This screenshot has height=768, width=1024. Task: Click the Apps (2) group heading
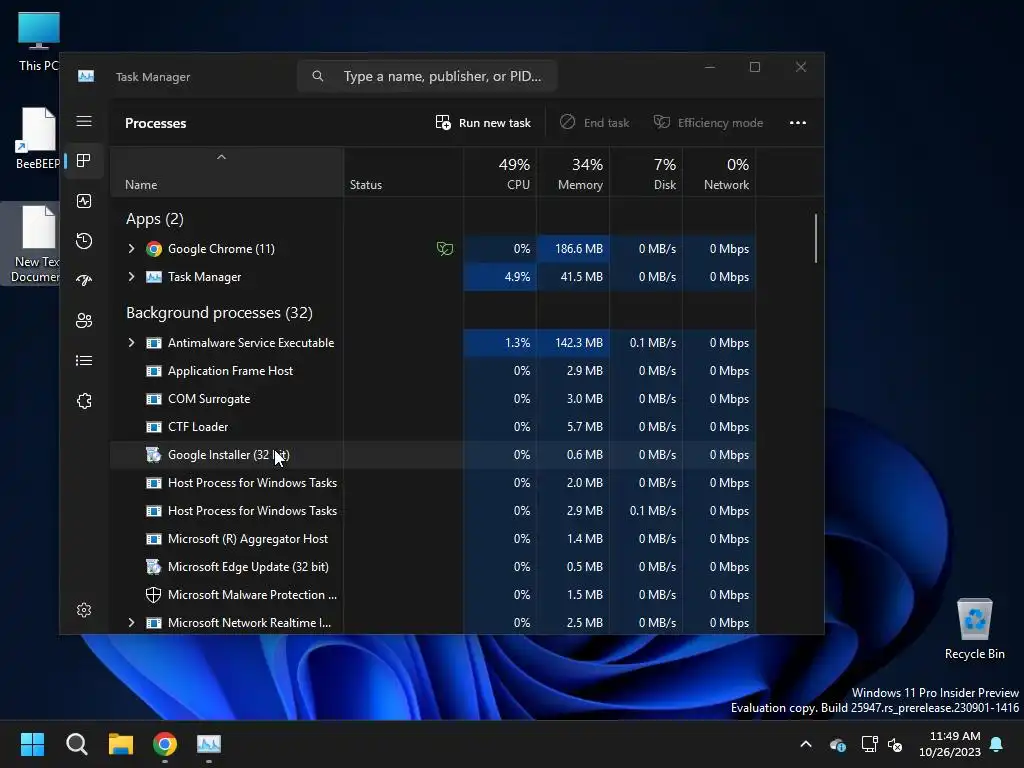(155, 219)
